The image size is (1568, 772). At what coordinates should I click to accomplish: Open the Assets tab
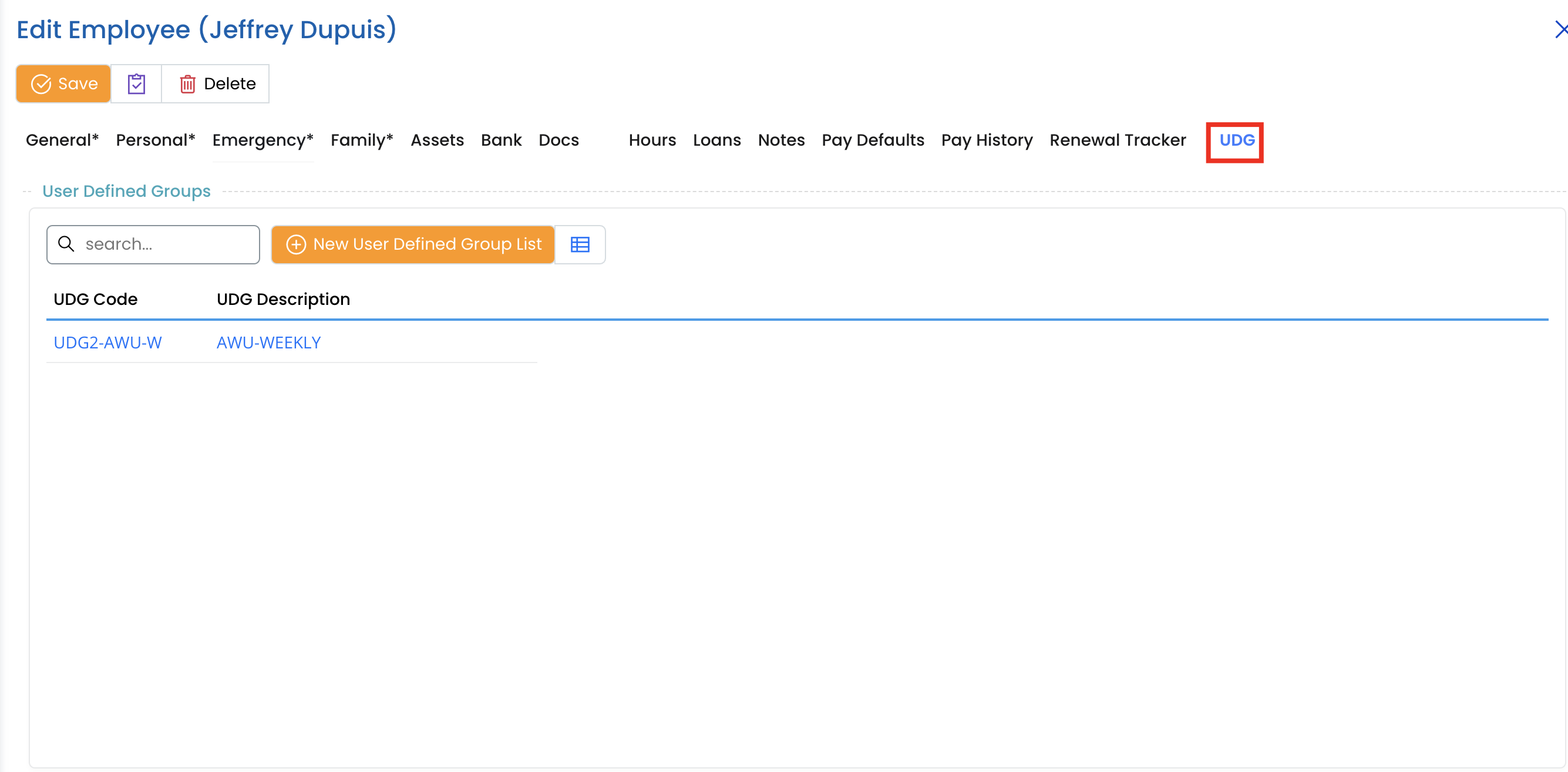point(437,140)
